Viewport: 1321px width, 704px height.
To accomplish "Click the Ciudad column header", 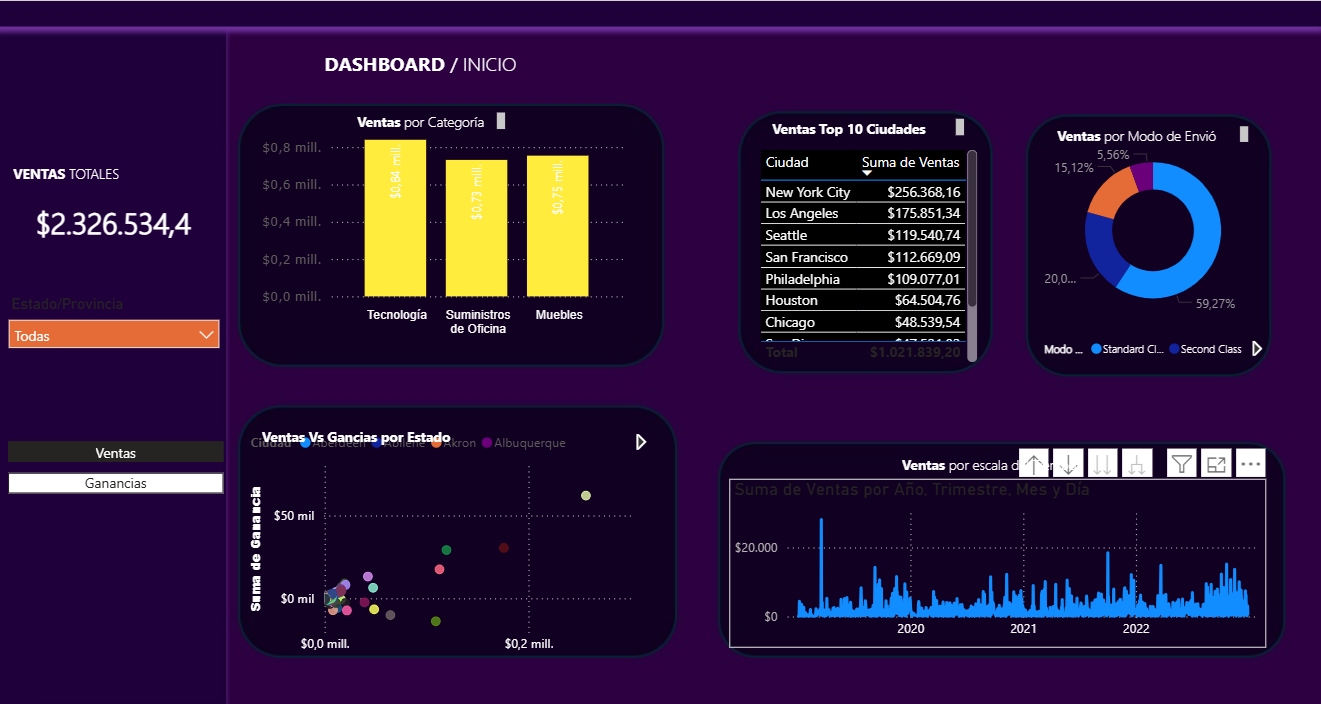I will [787, 162].
